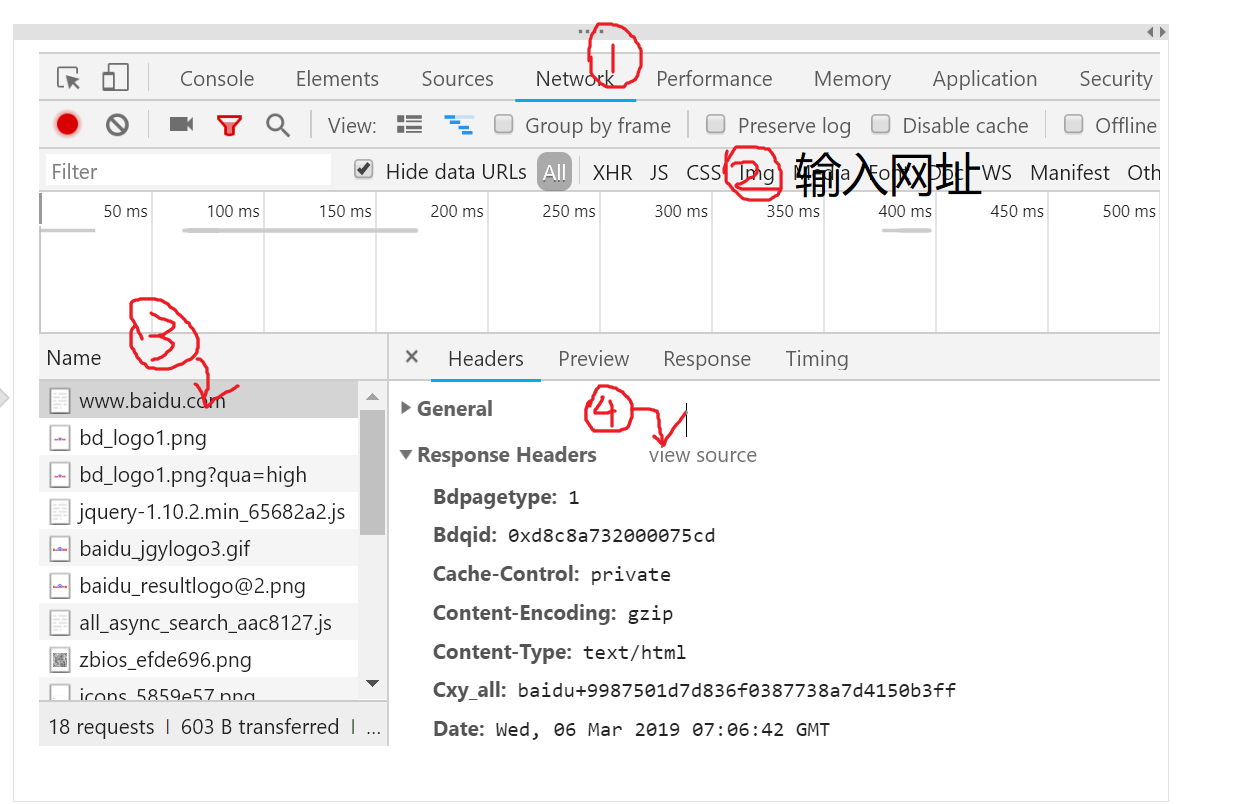
Task: Capture screenshots camera icon
Action: click(181, 124)
